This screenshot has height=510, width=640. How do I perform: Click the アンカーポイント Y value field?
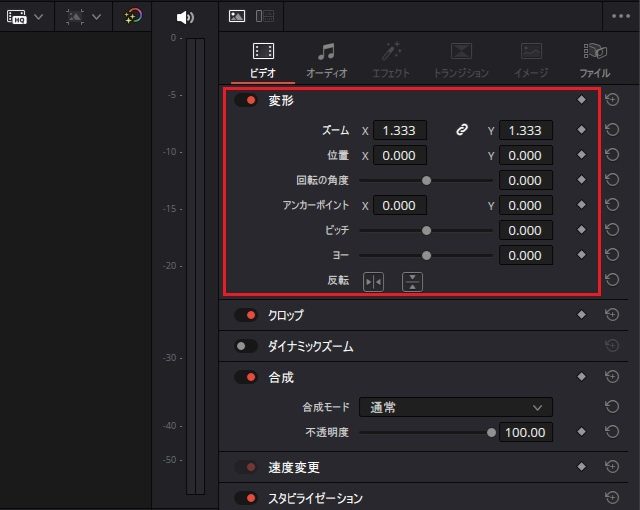[x=526, y=205]
